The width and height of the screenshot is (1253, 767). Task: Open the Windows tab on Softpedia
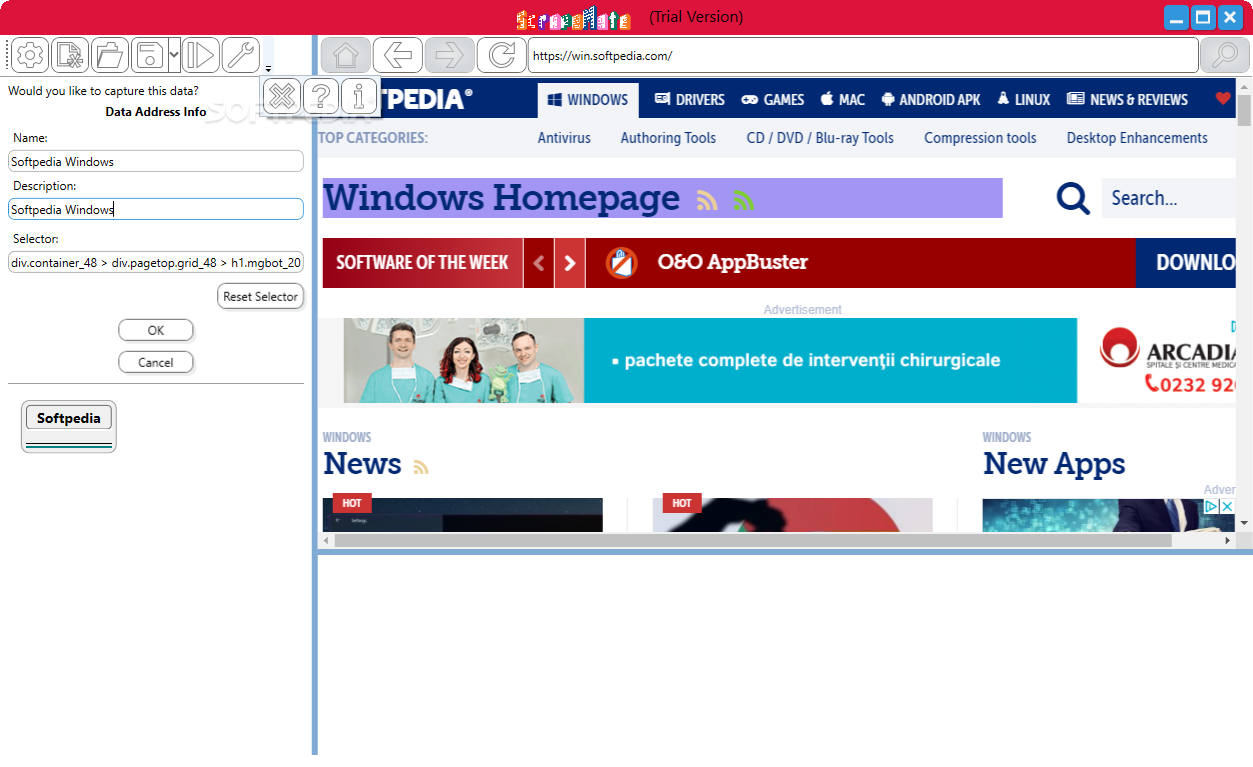[588, 99]
